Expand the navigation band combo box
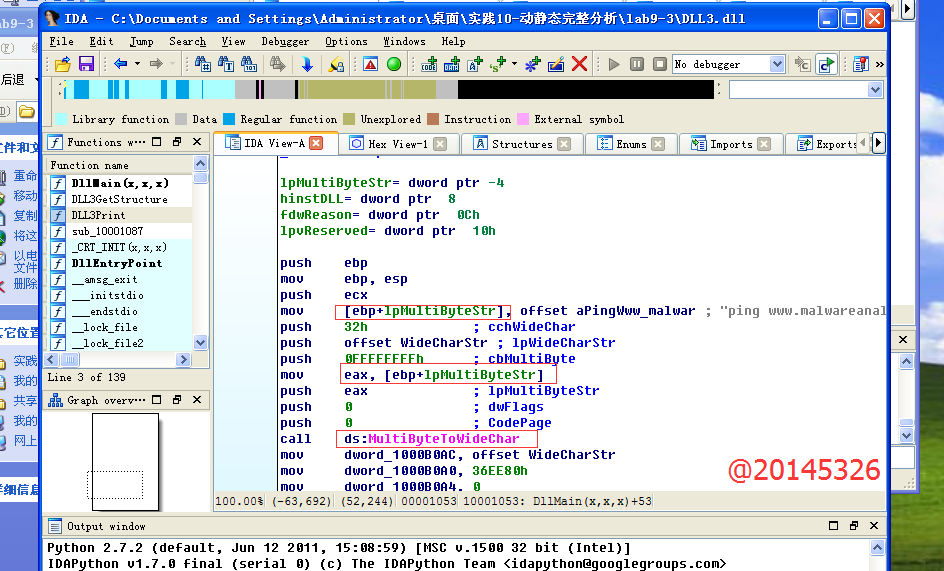 click(875, 90)
